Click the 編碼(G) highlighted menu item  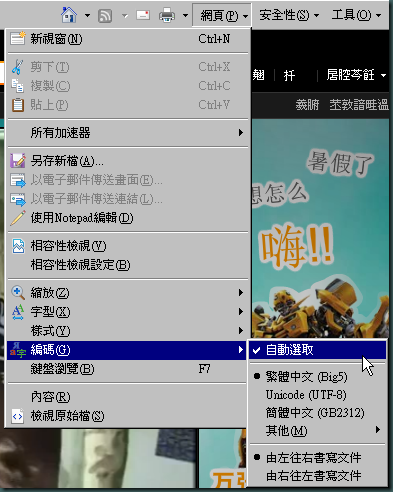(128, 350)
